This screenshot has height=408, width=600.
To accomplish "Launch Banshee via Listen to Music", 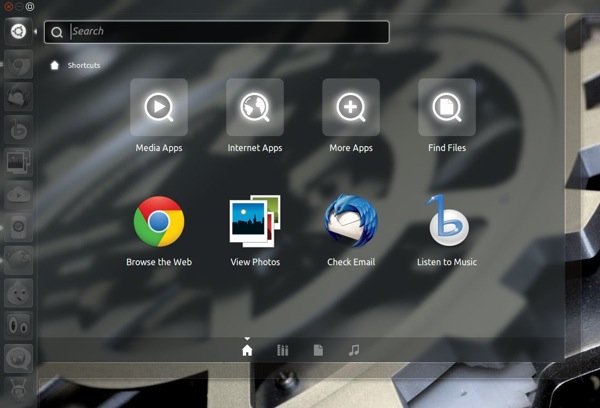I will pyautogui.click(x=447, y=221).
